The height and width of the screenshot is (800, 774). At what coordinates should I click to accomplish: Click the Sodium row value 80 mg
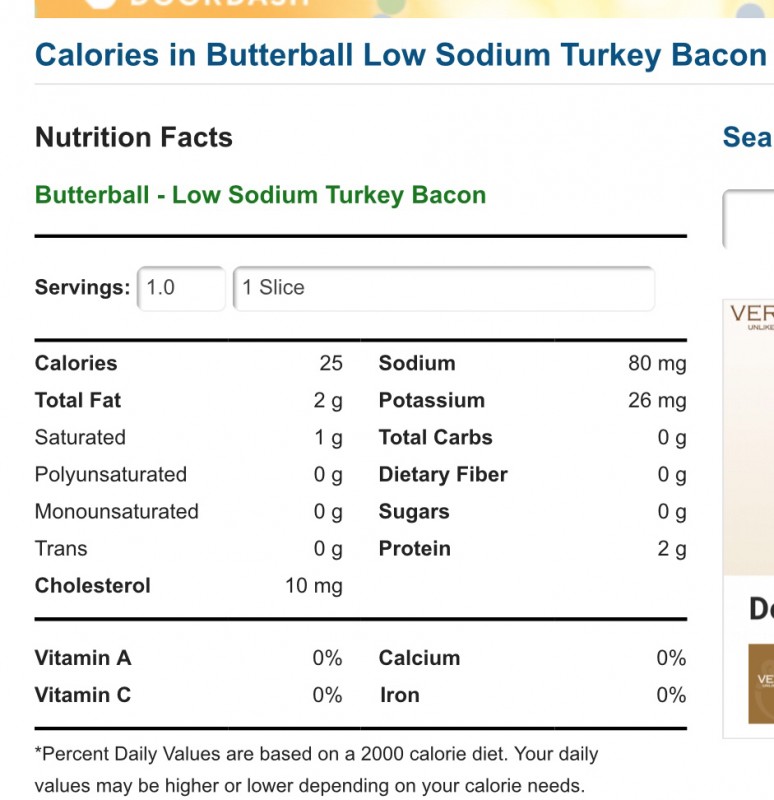point(657,364)
